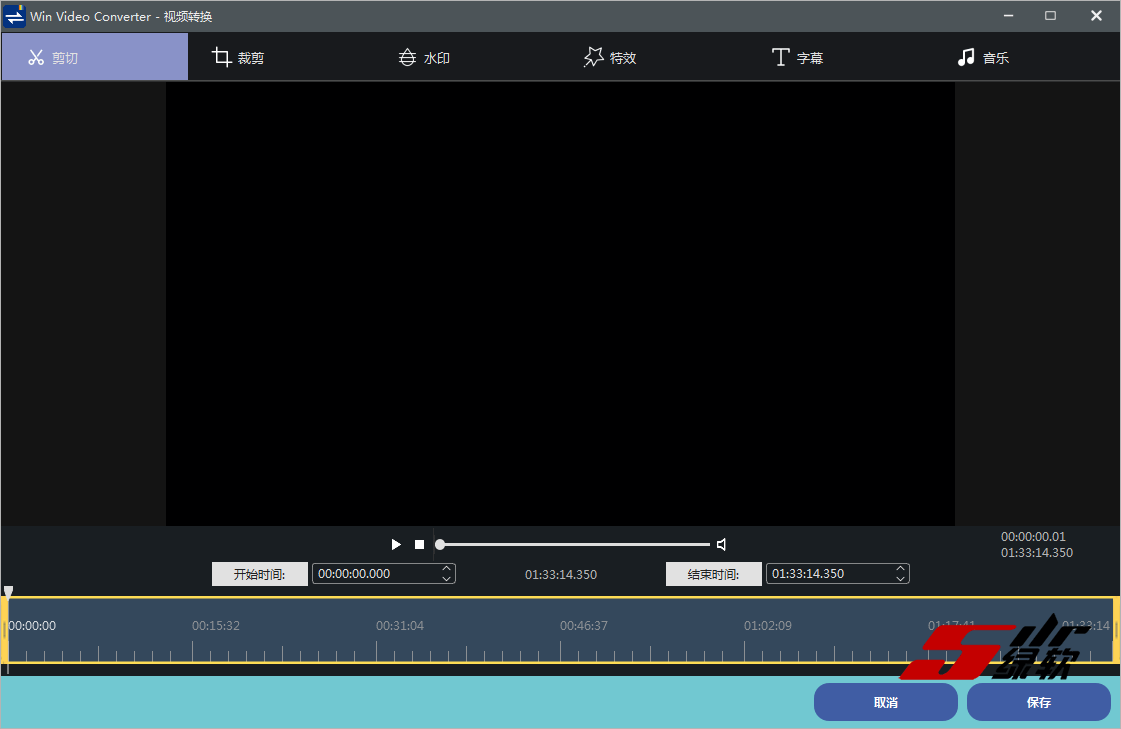1121x729 pixels.
Task: Click the 音乐 music note icon
Action: (966, 58)
